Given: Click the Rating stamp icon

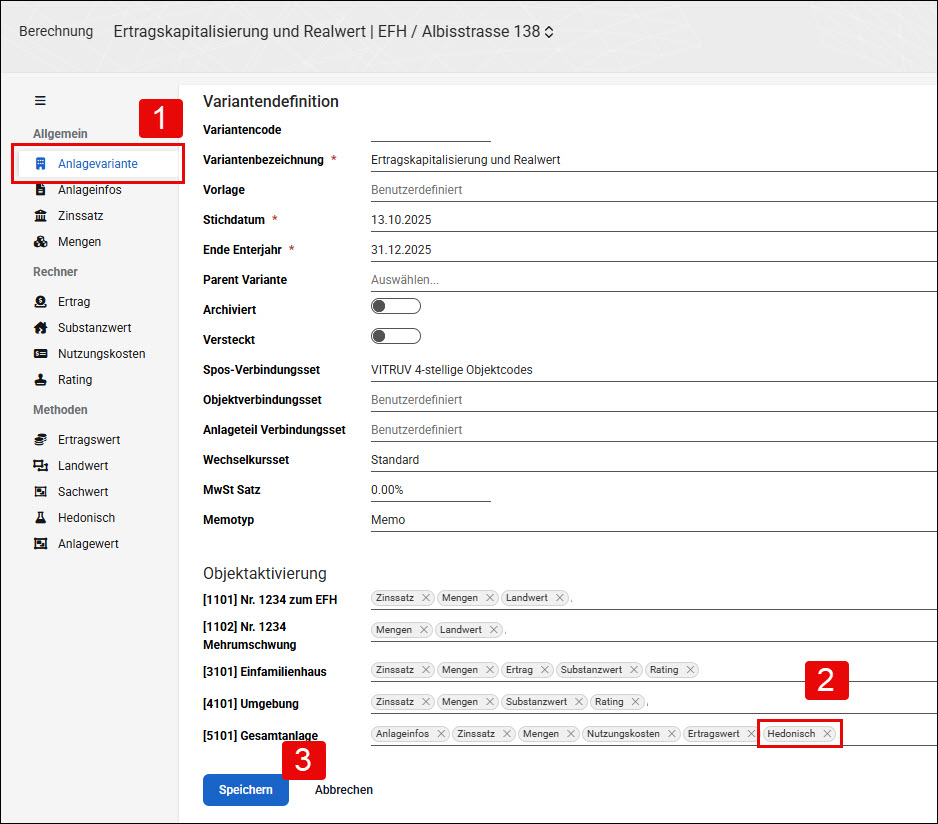Looking at the screenshot, I should [x=41, y=379].
